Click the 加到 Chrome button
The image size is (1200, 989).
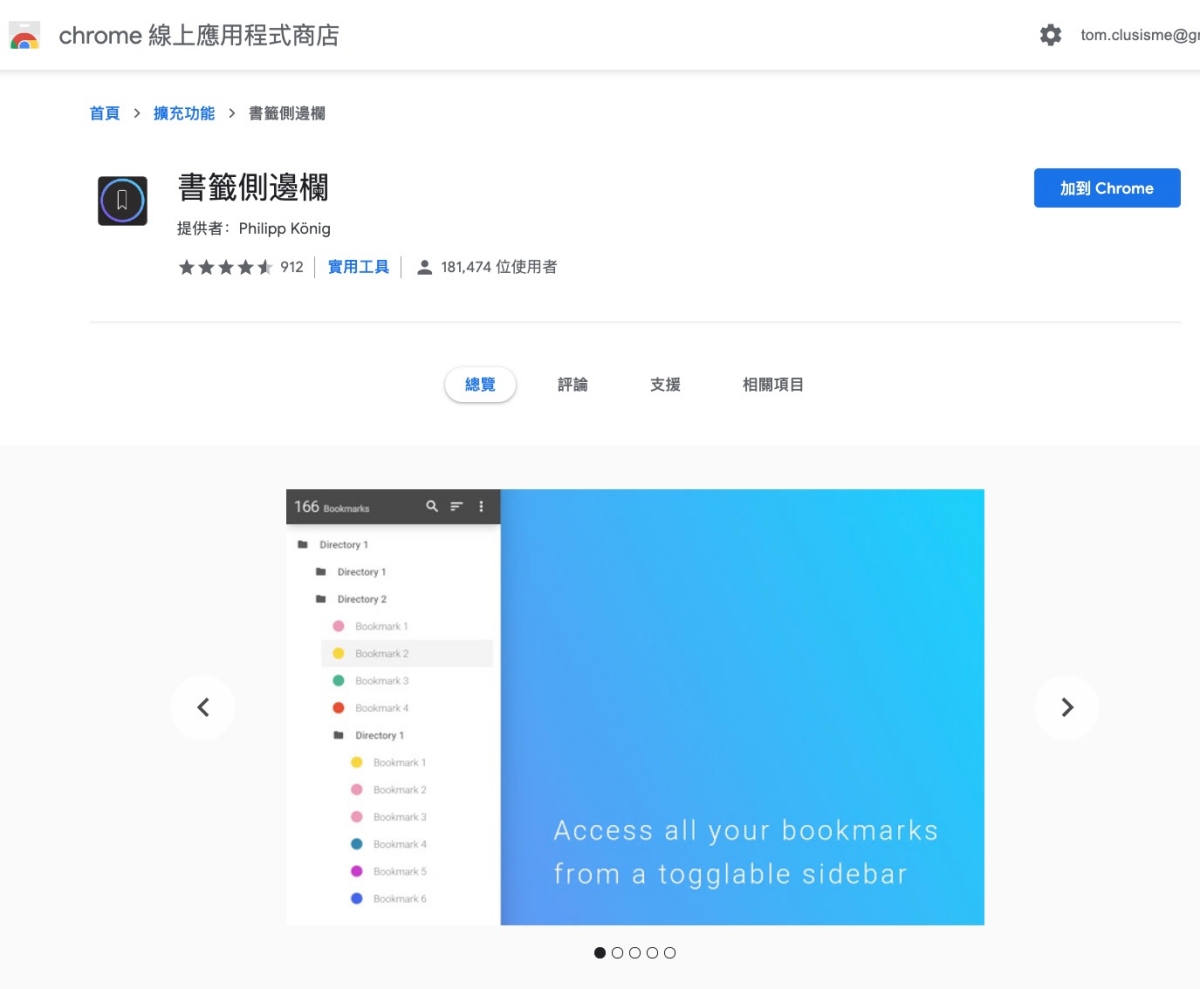coord(1107,188)
